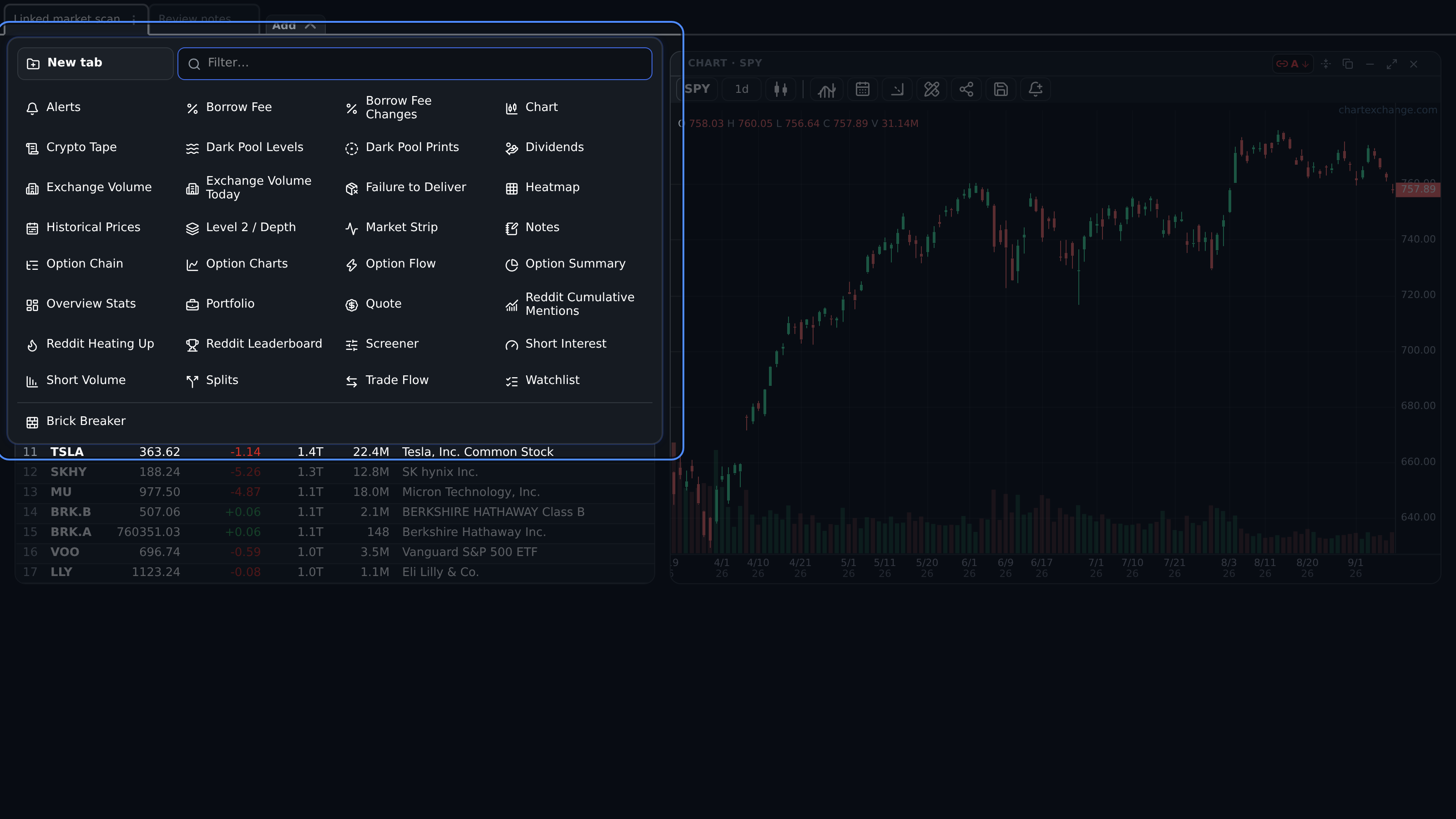The width and height of the screenshot is (1456, 819).
Task: Open Dark Pool Levels
Action: point(245,147)
